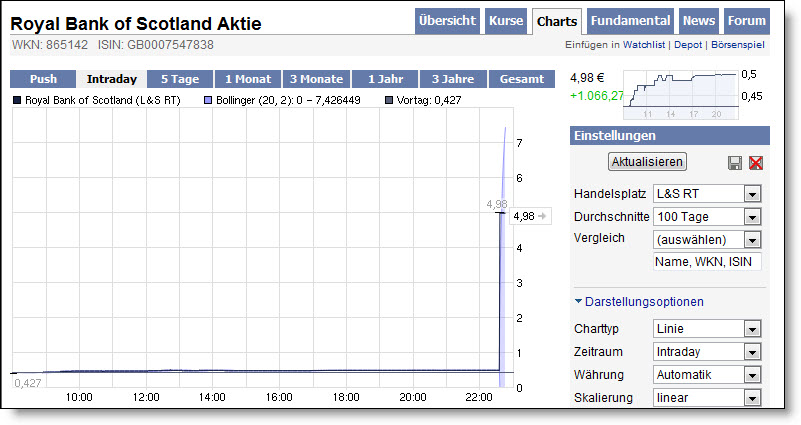Click the save settings floppy disk icon
Screen dimensions: 801x425
735,163
